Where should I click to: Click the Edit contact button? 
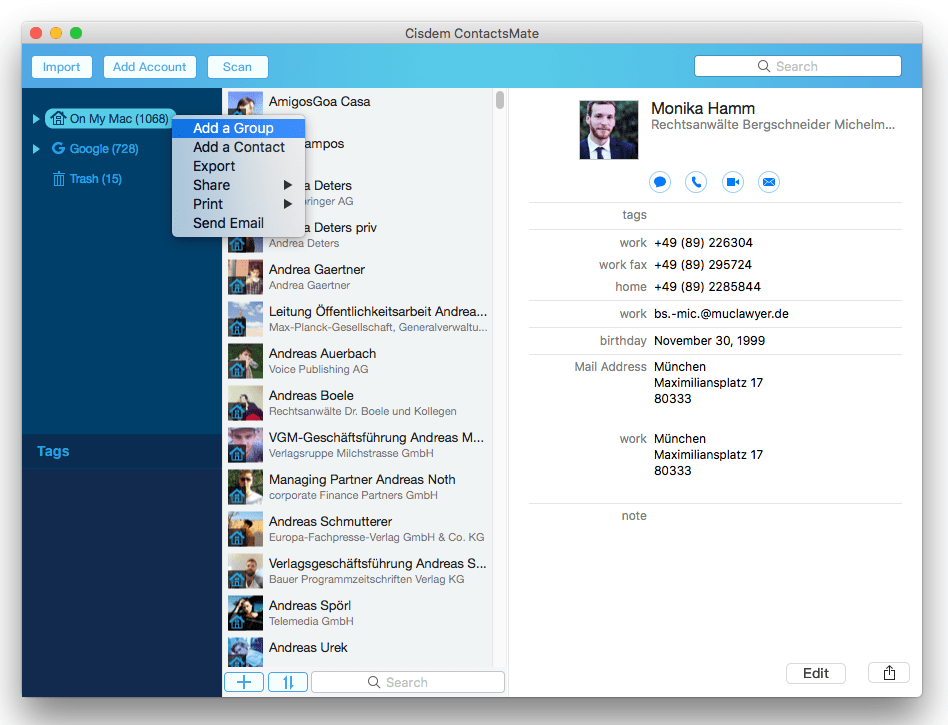click(815, 673)
